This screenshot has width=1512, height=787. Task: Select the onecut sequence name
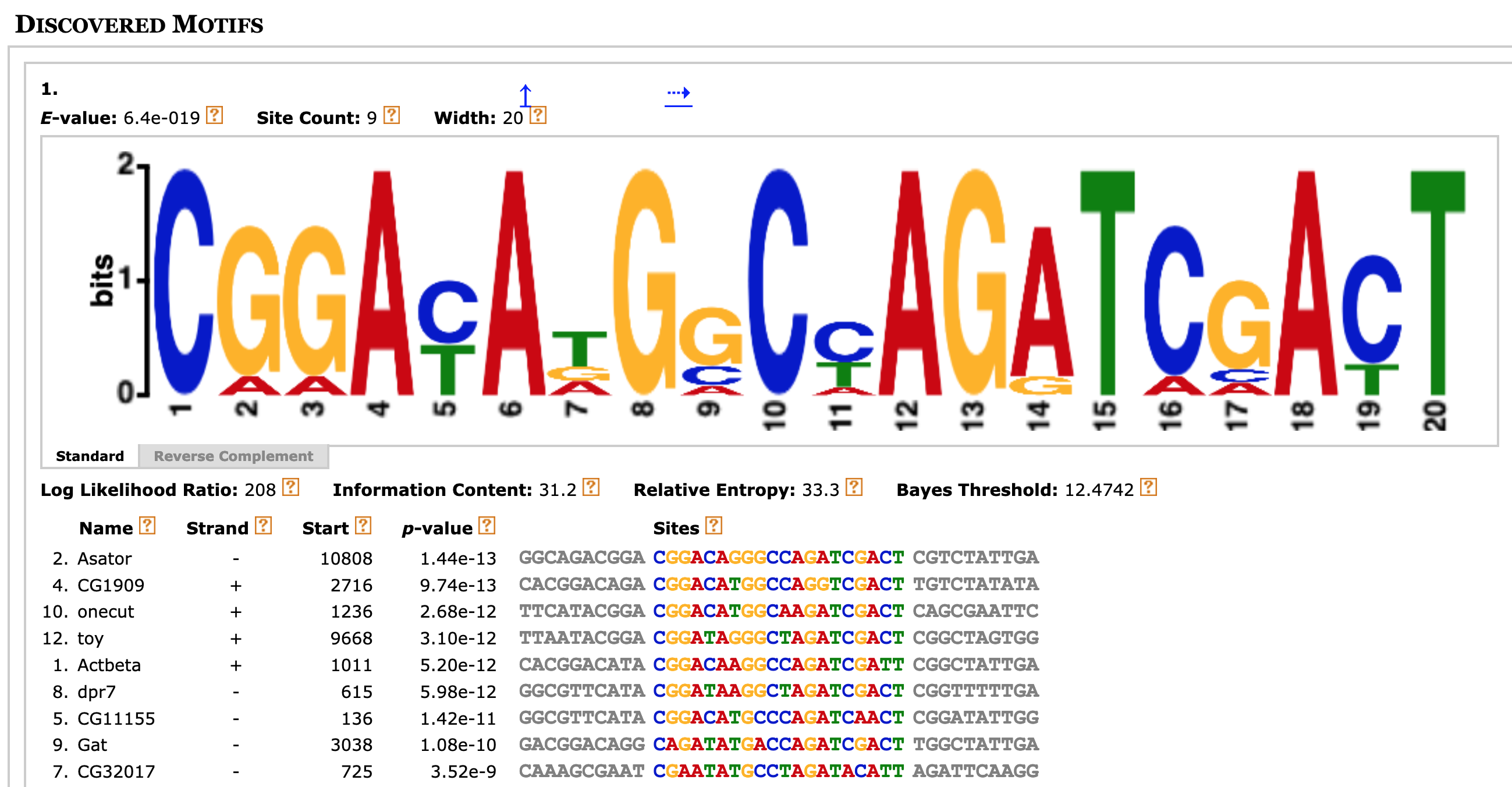(x=106, y=612)
